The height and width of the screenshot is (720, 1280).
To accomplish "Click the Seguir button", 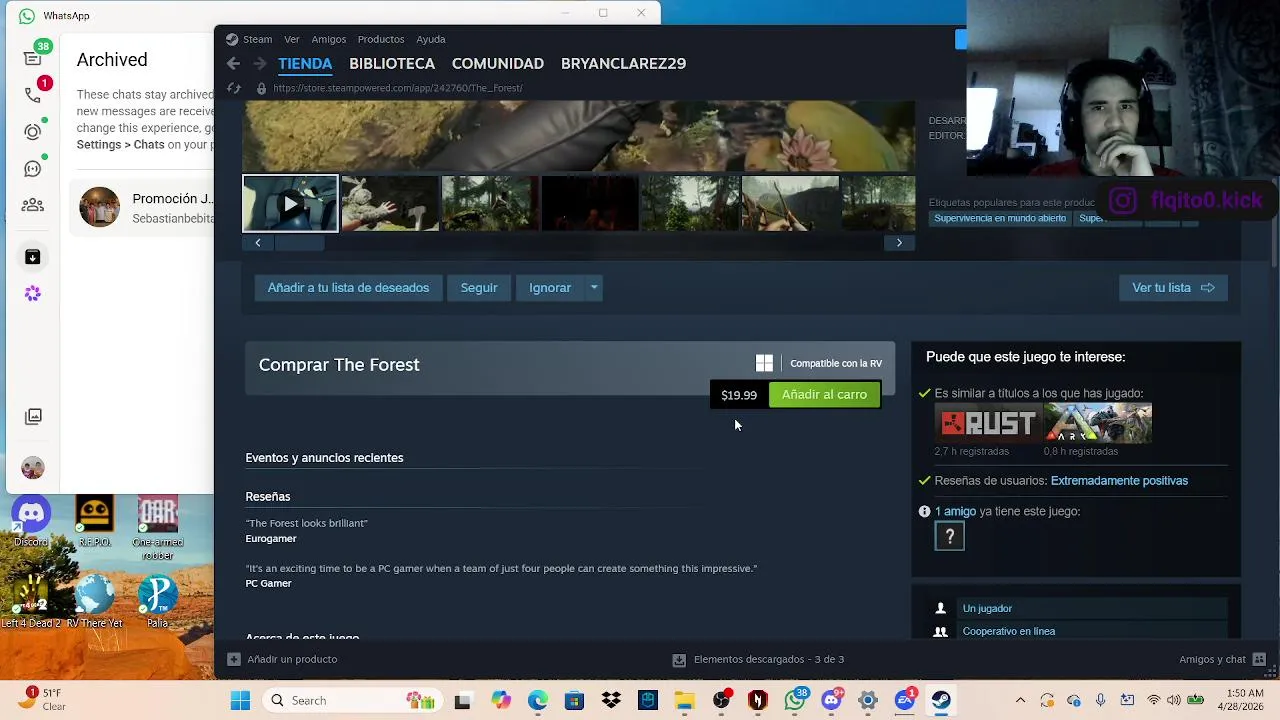I will tap(479, 288).
